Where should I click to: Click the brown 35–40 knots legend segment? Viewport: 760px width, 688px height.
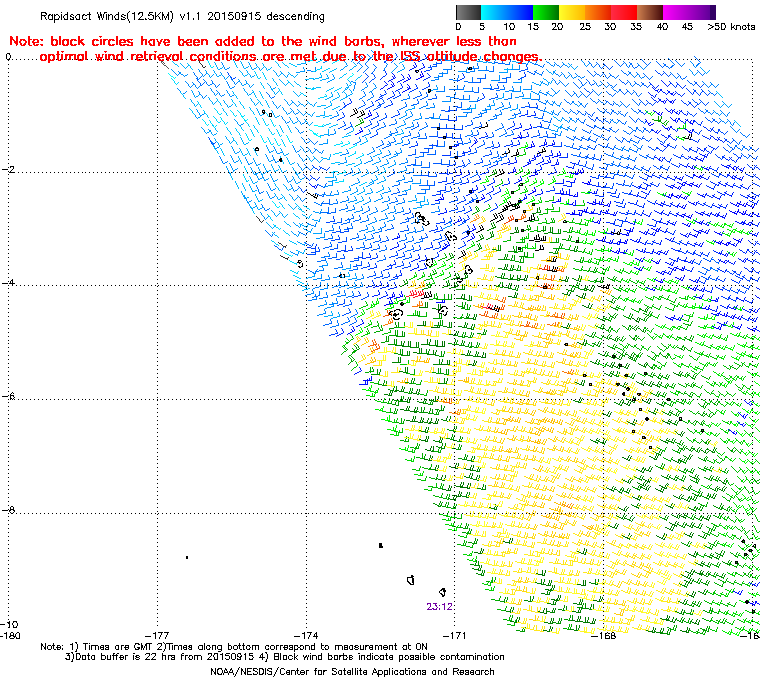(650, 12)
